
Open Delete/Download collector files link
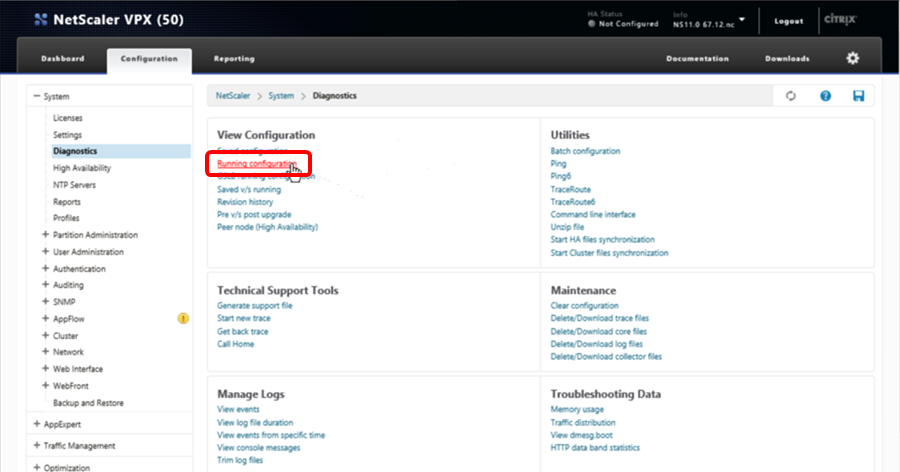click(x=606, y=357)
